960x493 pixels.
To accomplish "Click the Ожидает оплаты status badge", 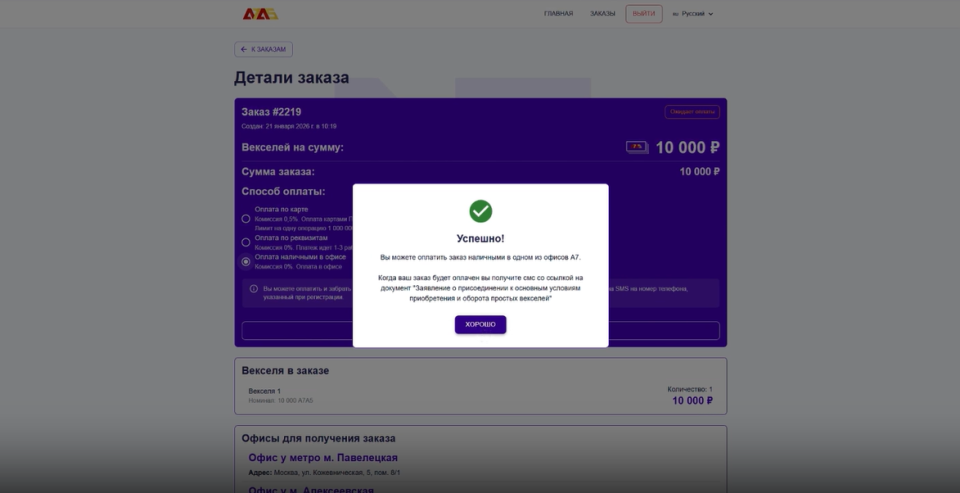I will click(692, 112).
